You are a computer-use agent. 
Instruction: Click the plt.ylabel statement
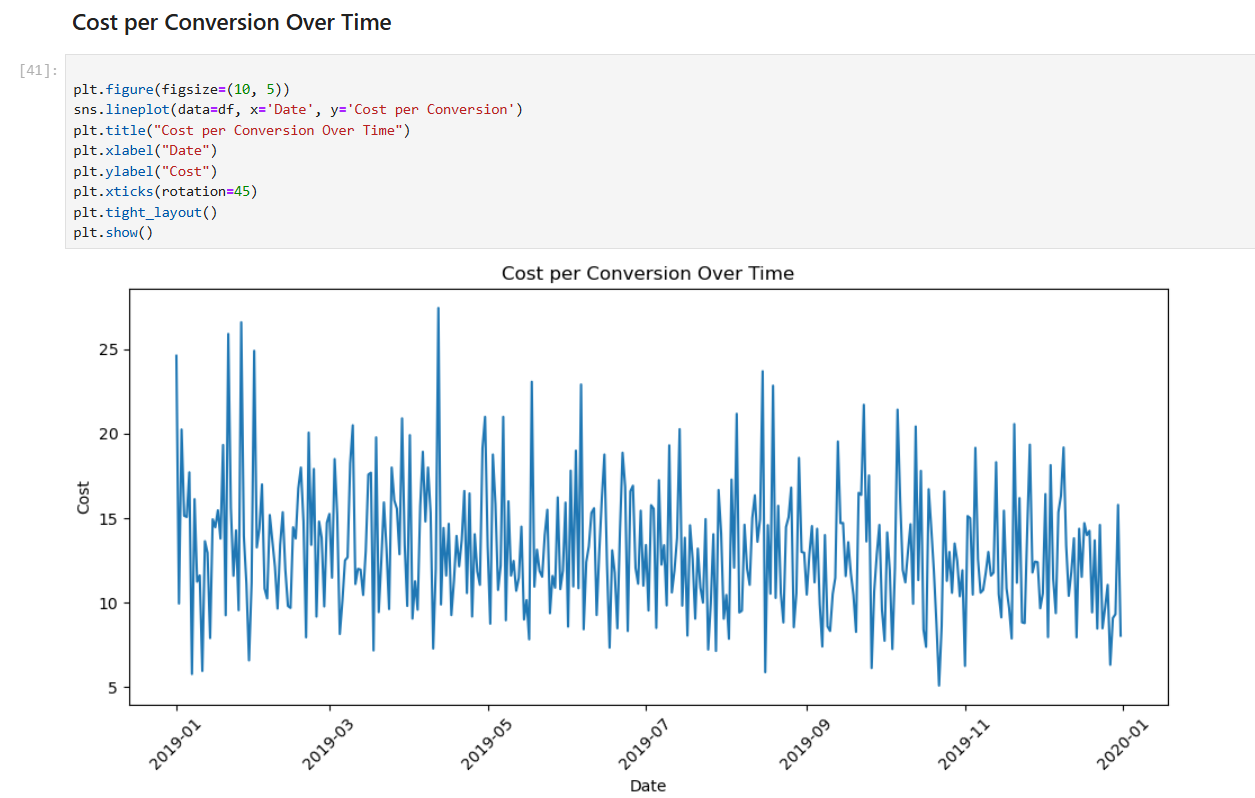click(x=143, y=171)
